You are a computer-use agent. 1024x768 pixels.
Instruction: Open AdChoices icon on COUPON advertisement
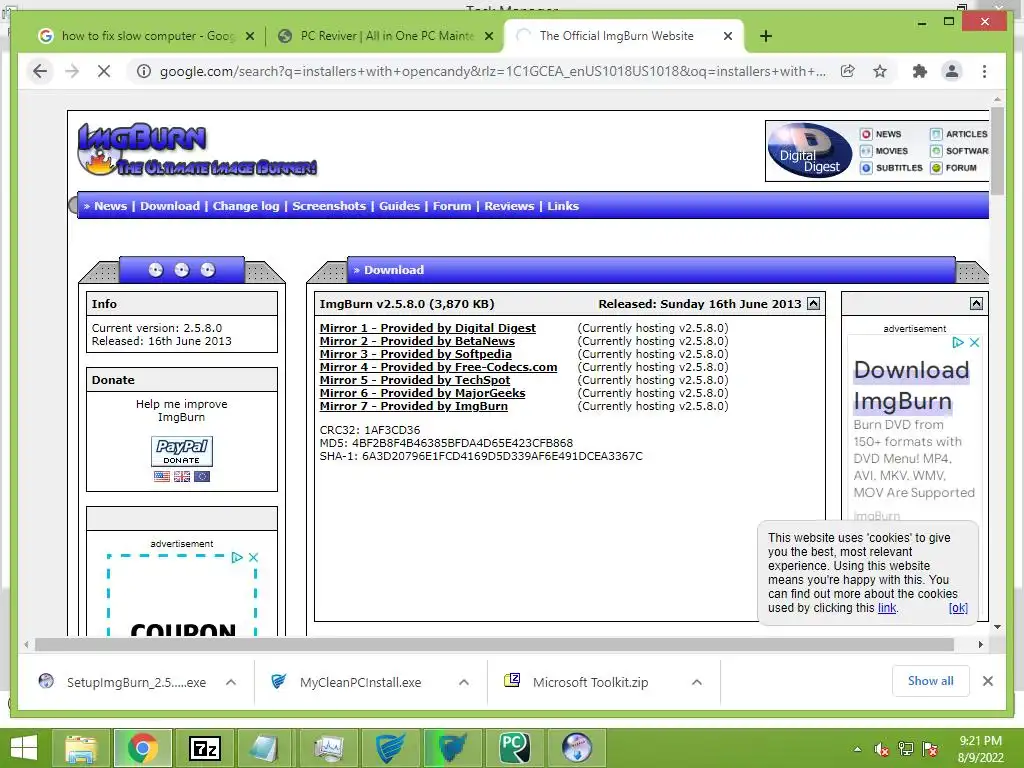237,557
